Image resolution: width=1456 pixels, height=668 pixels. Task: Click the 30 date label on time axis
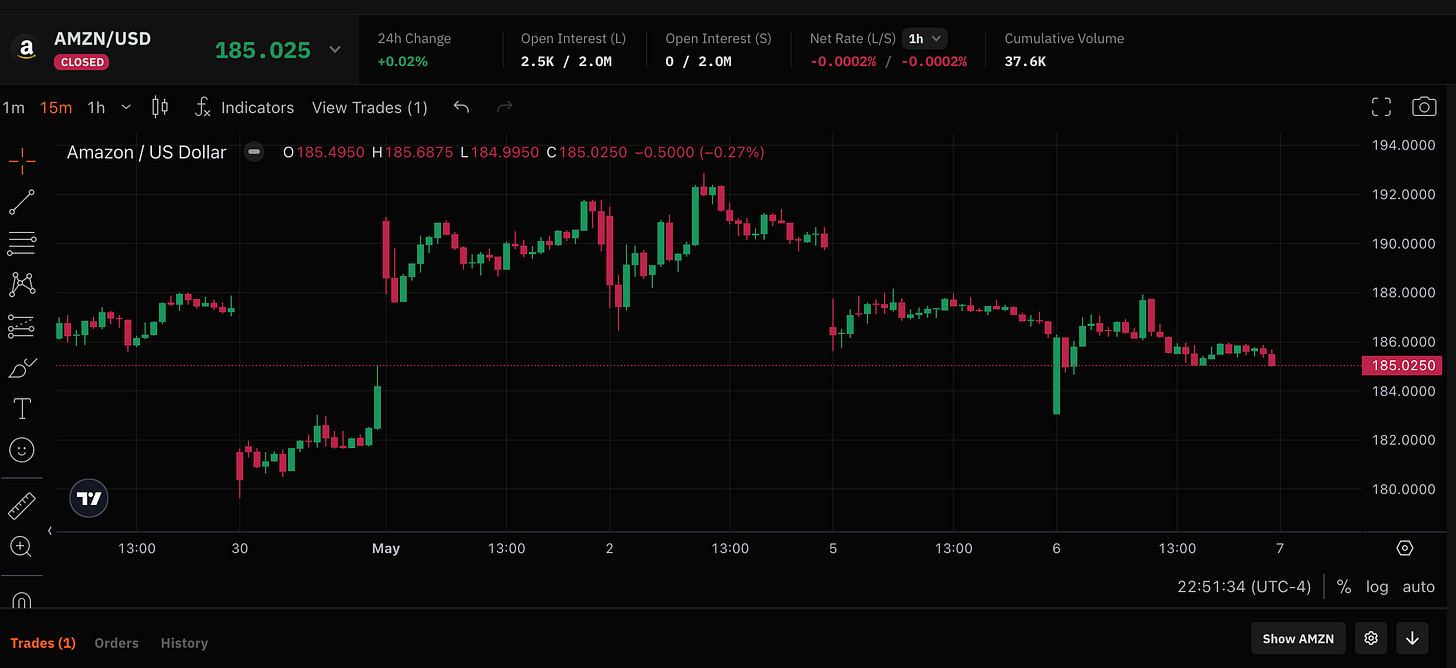tap(239, 548)
